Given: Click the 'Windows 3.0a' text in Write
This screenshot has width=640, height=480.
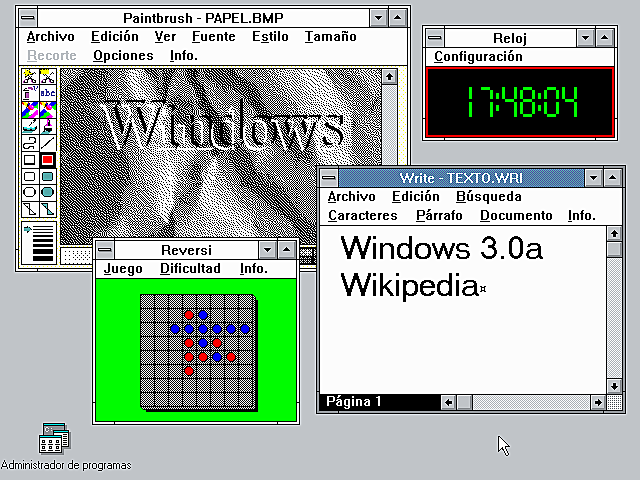Looking at the screenshot, I should pyautogui.click(x=442, y=248).
